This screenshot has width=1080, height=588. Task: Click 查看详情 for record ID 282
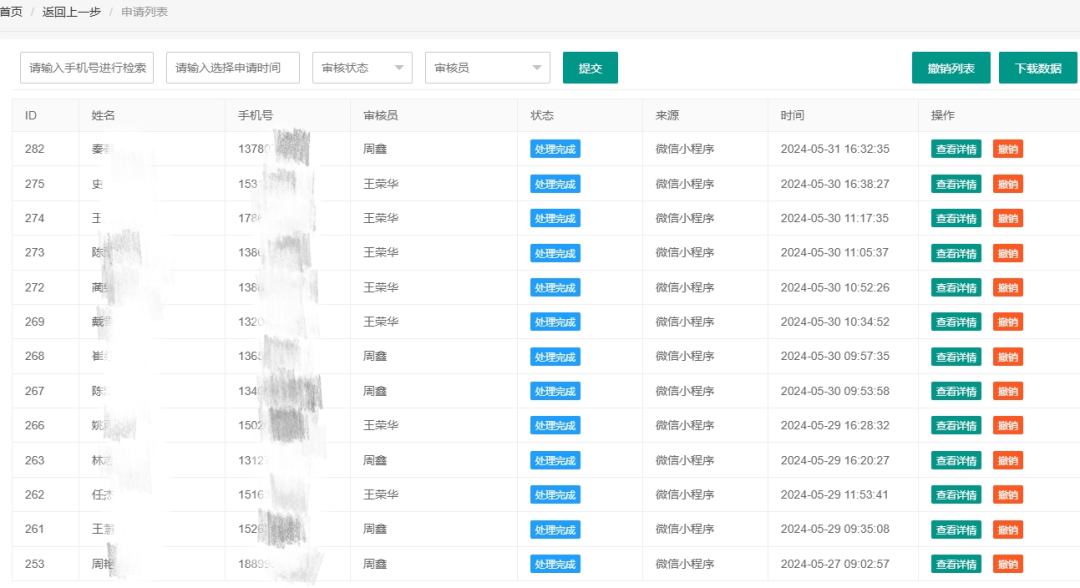coord(955,148)
